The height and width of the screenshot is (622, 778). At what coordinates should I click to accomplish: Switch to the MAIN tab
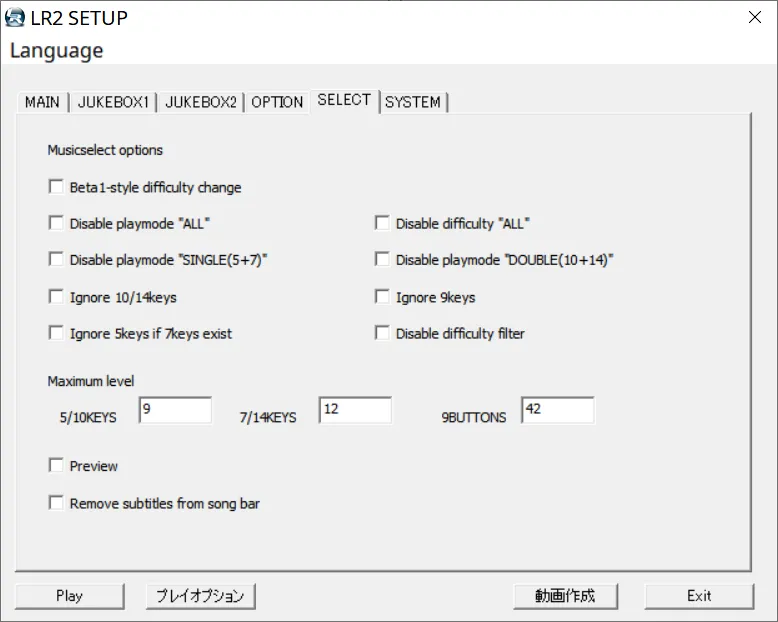pyautogui.click(x=42, y=102)
